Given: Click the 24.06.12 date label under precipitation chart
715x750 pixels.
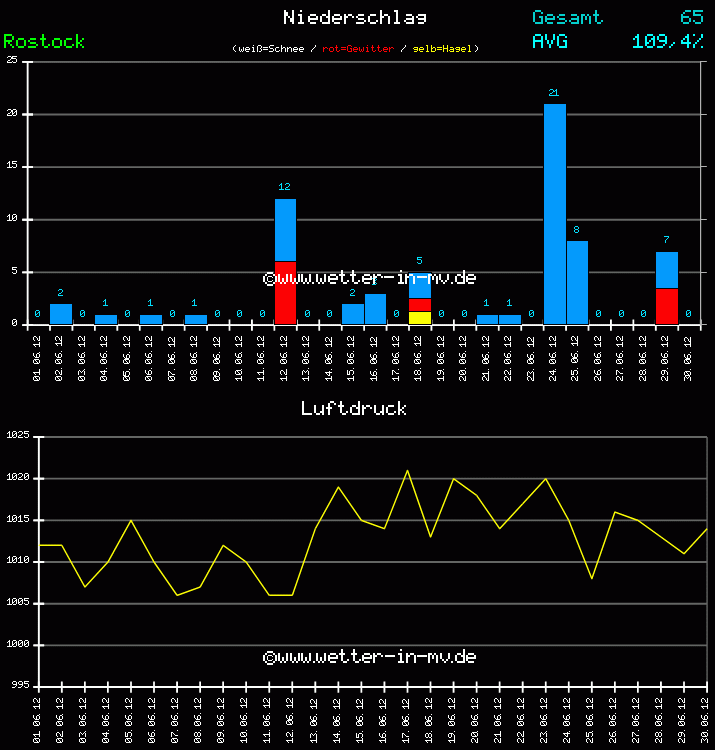Looking at the screenshot, I should tap(554, 354).
